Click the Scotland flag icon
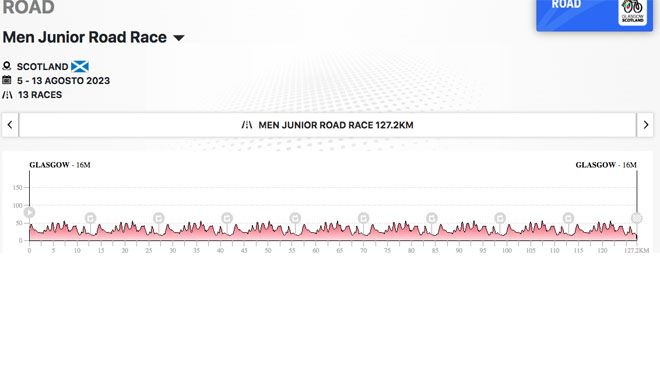 pos(80,67)
